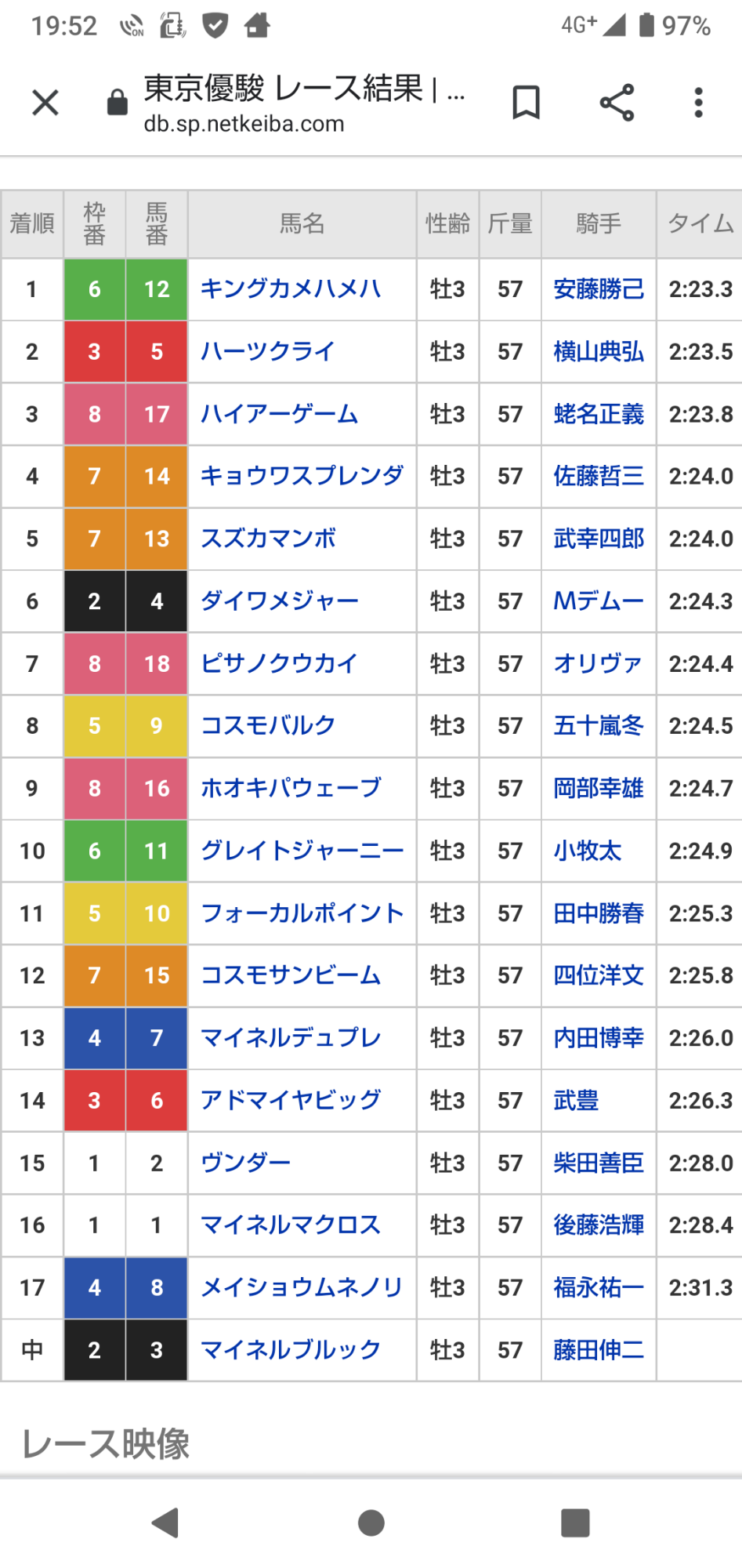742x1568 pixels.
Task: Open the three-dot overflow menu
Action: point(698,103)
